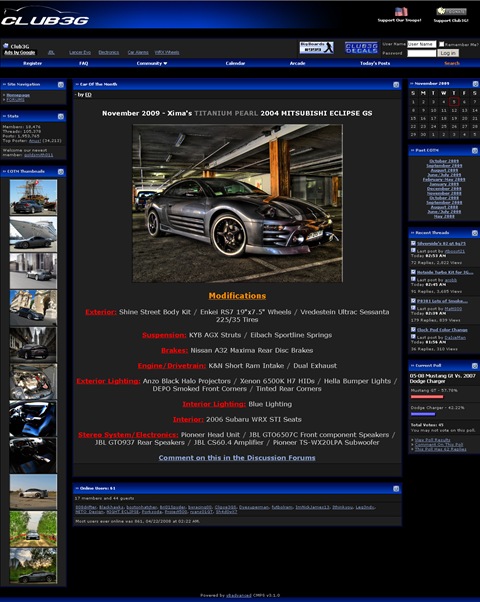Click the Password input field
Image resolution: width=480 pixels, height=602 pixels.
(422, 53)
